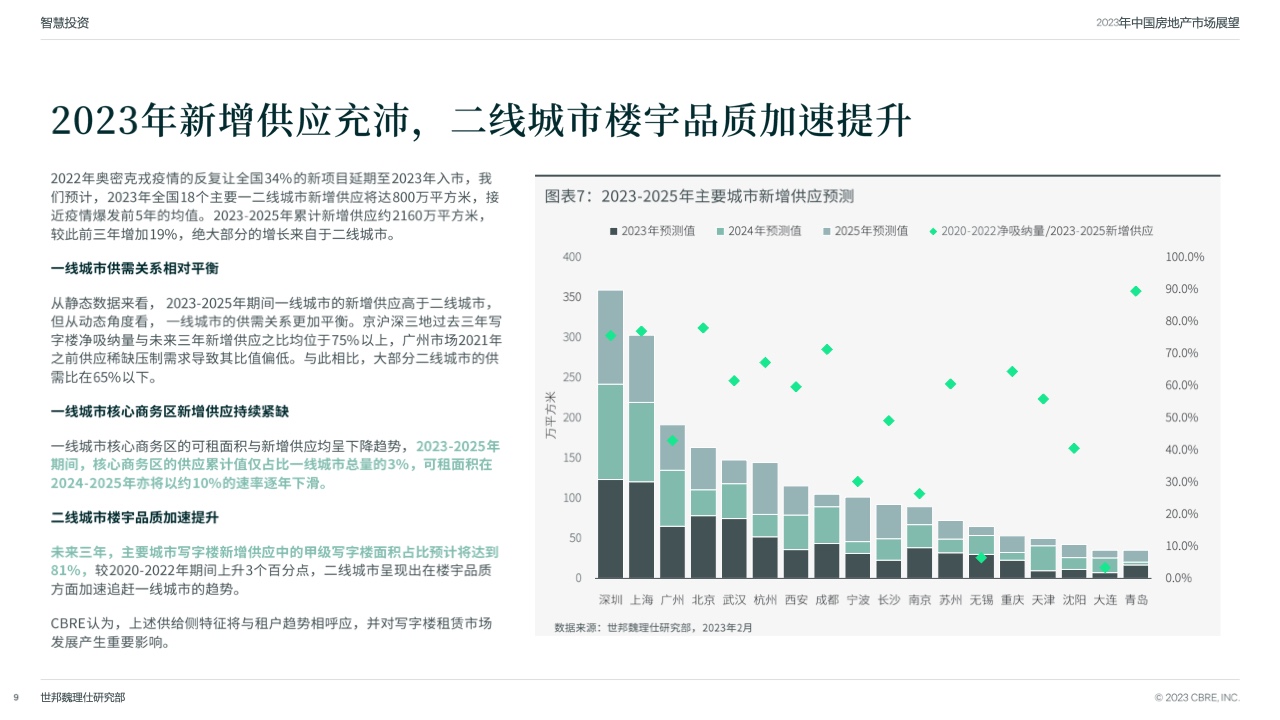
Task: Click the green highlighted 2023-2025年 text
Action: (458, 446)
